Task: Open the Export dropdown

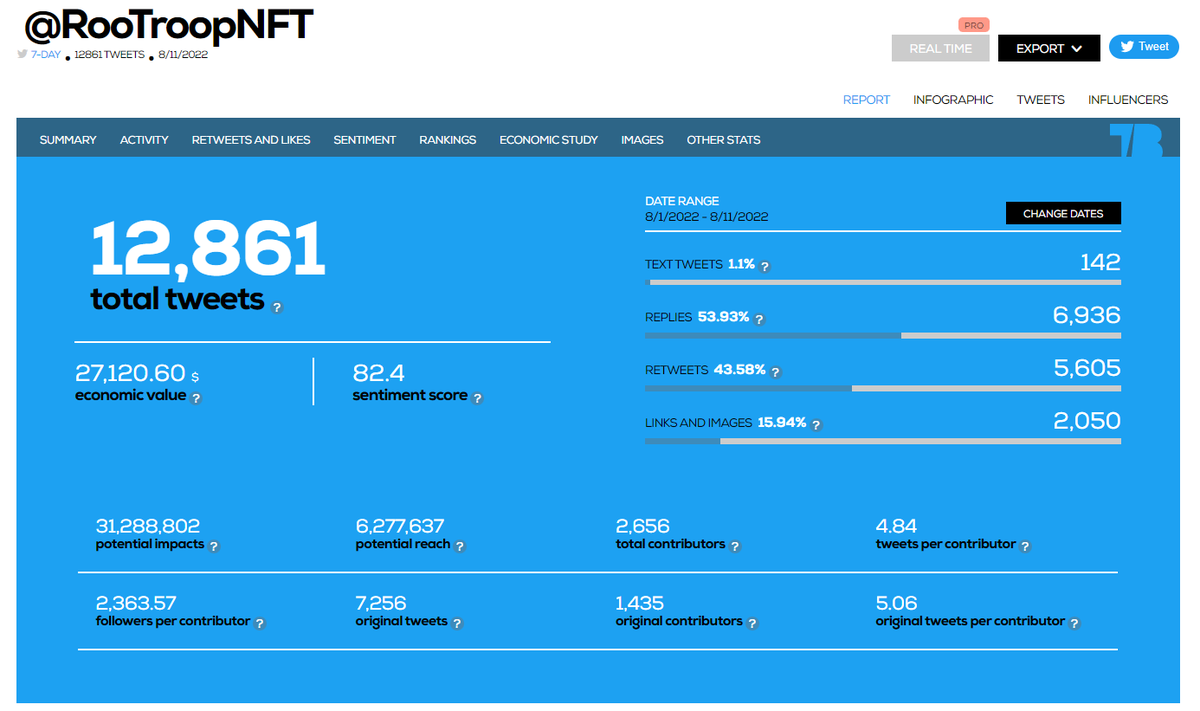Action: tap(1049, 48)
